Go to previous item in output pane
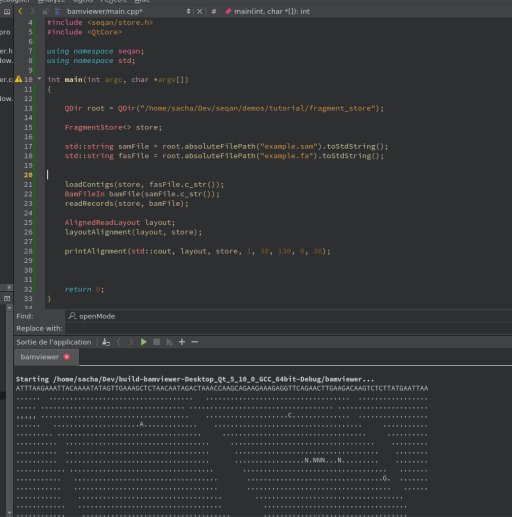The image size is (512, 517). (x=119, y=342)
